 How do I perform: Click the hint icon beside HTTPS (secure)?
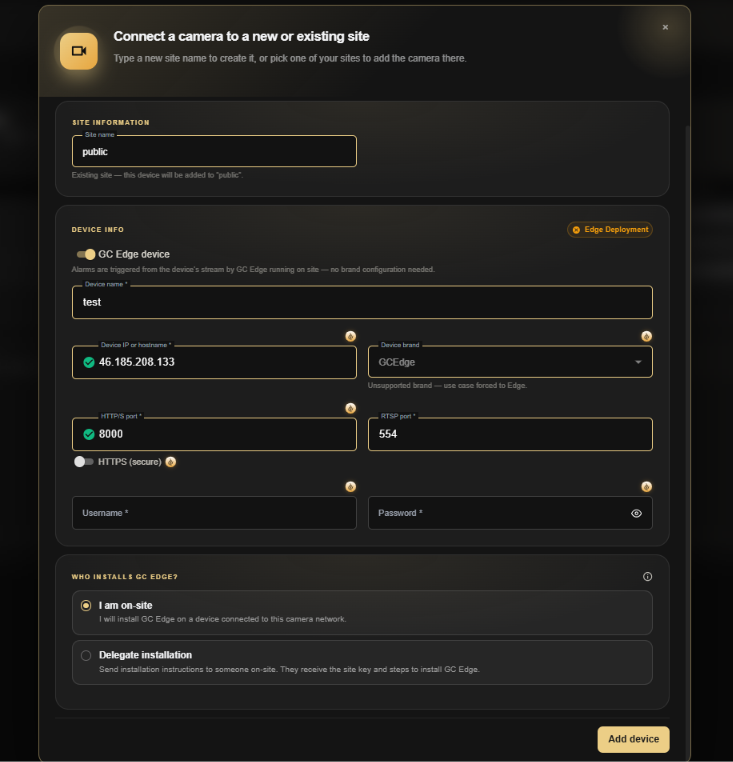point(171,462)
